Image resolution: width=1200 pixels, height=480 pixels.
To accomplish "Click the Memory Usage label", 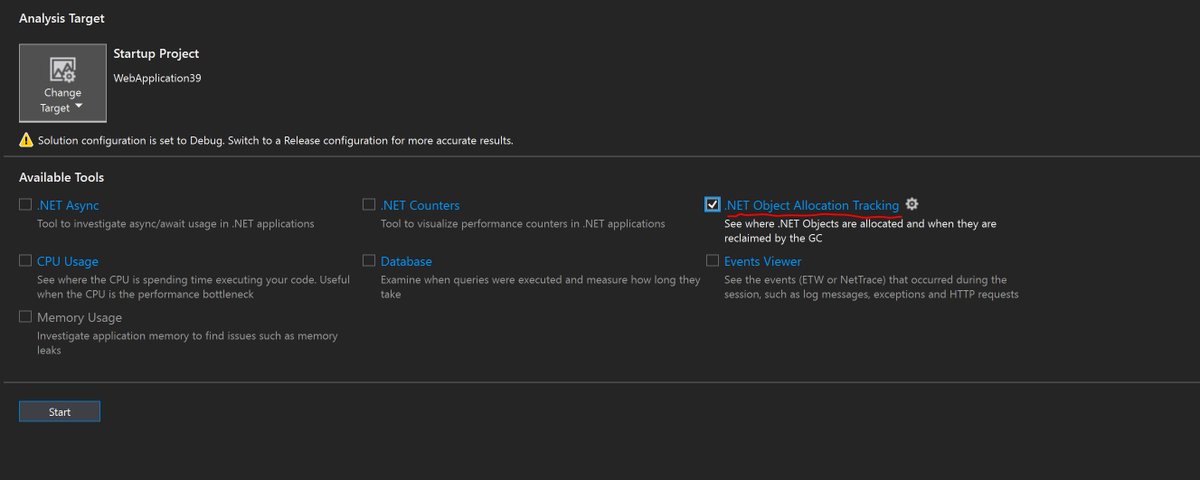I will point(80,317).
